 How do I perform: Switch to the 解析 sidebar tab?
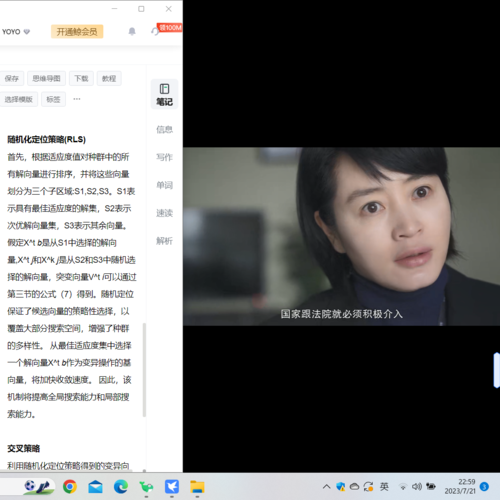pos(165,241)
